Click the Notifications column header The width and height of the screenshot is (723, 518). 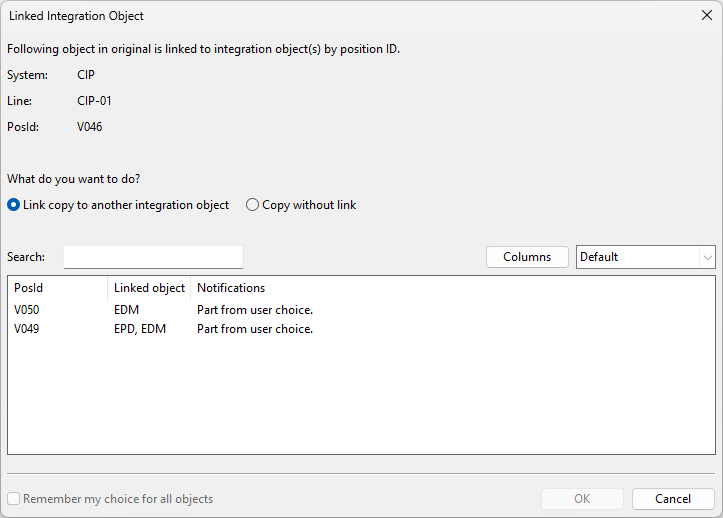(231, 288)
